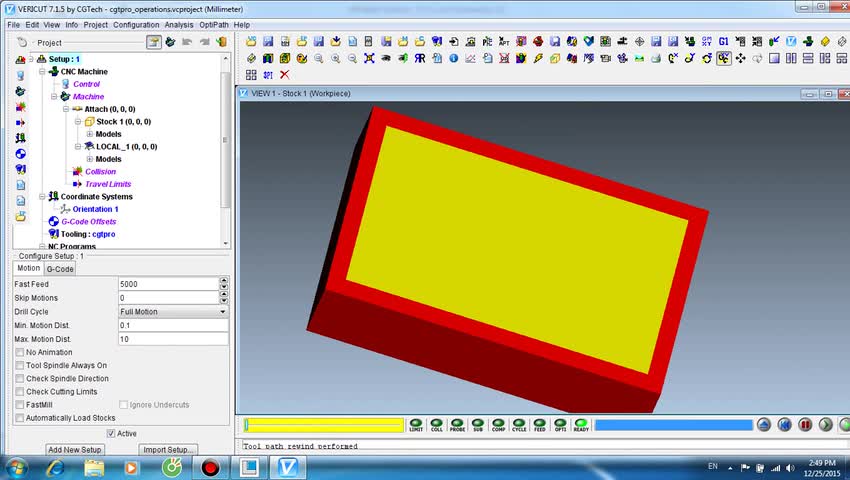Select single view layout icon

point(774,58)
